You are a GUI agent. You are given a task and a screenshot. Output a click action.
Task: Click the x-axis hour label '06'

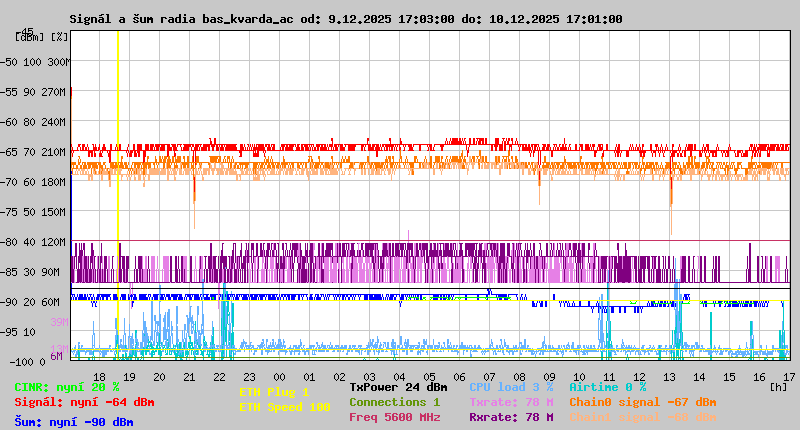click(x=459, y=377)
